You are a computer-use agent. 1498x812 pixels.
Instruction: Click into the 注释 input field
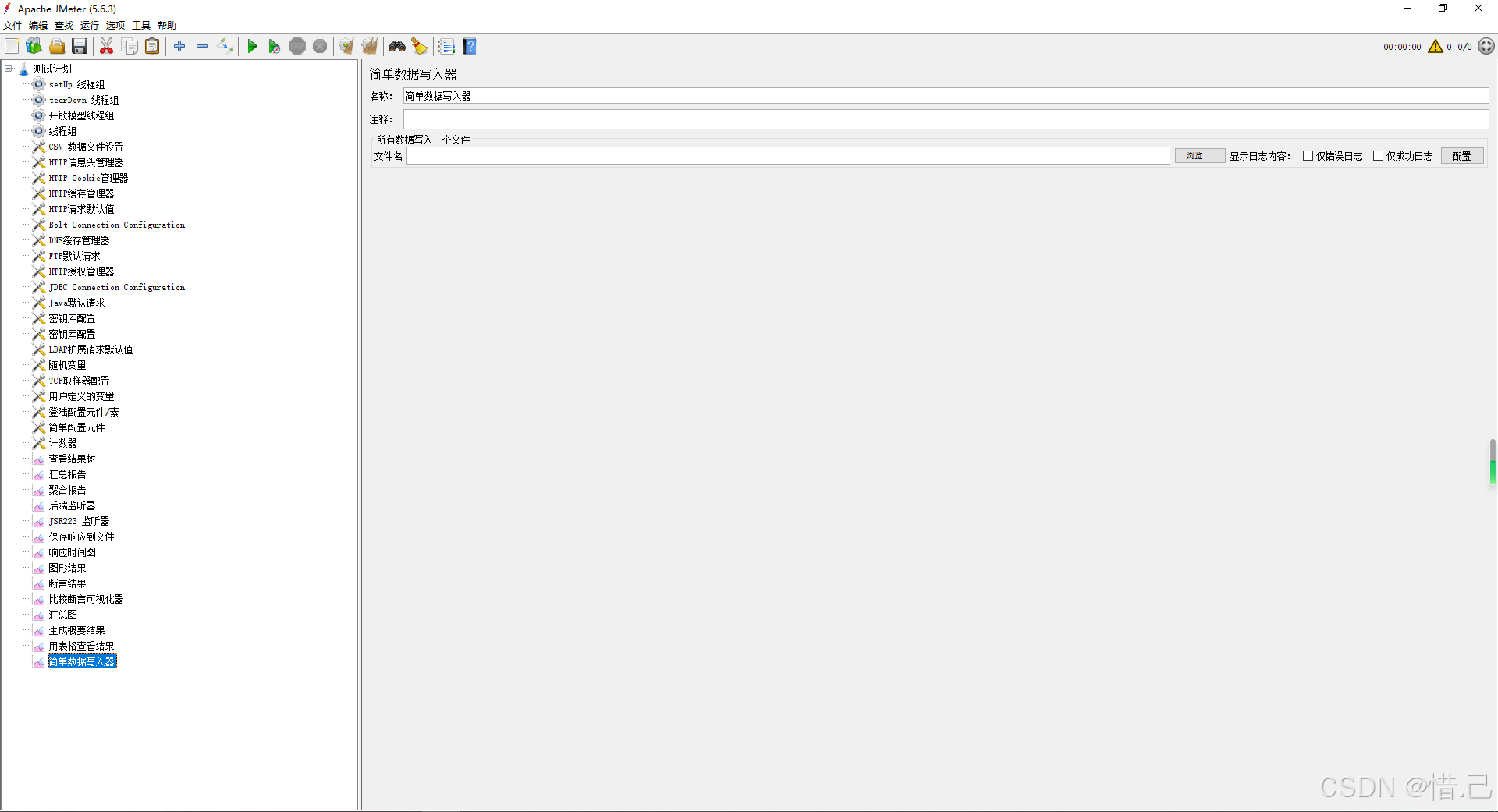(x=946, y=119)
